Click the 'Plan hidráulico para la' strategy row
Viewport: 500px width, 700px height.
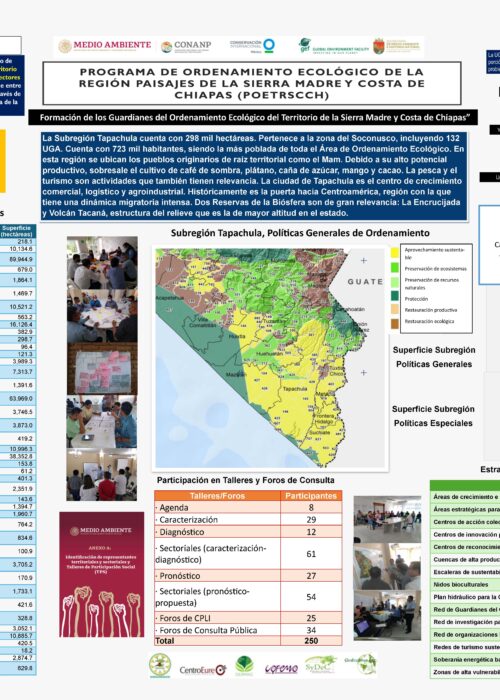[x=465, y=597]
